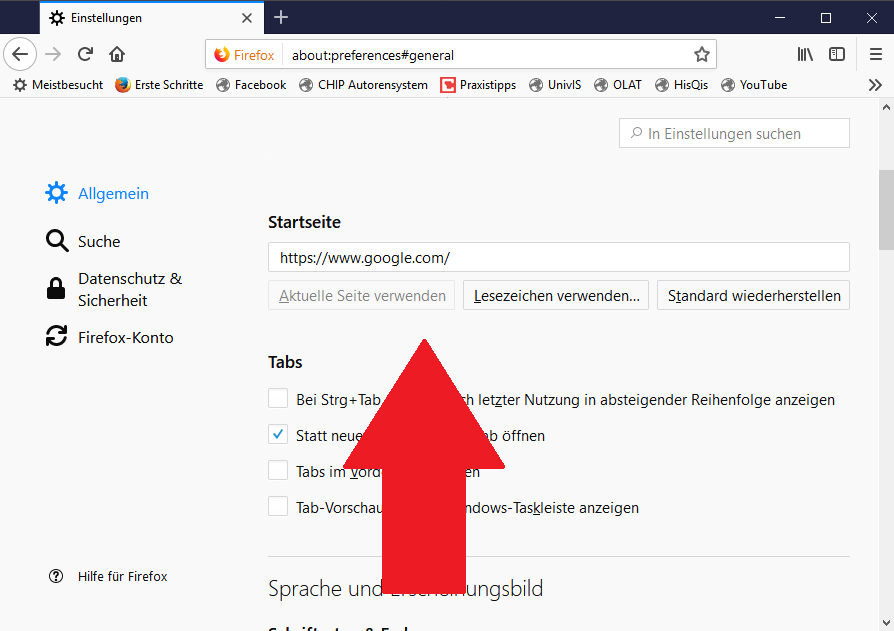Open the Hilfe für Firefox link
The width and height of the screenshot is (894, 631).
click(x=122, y=576)
